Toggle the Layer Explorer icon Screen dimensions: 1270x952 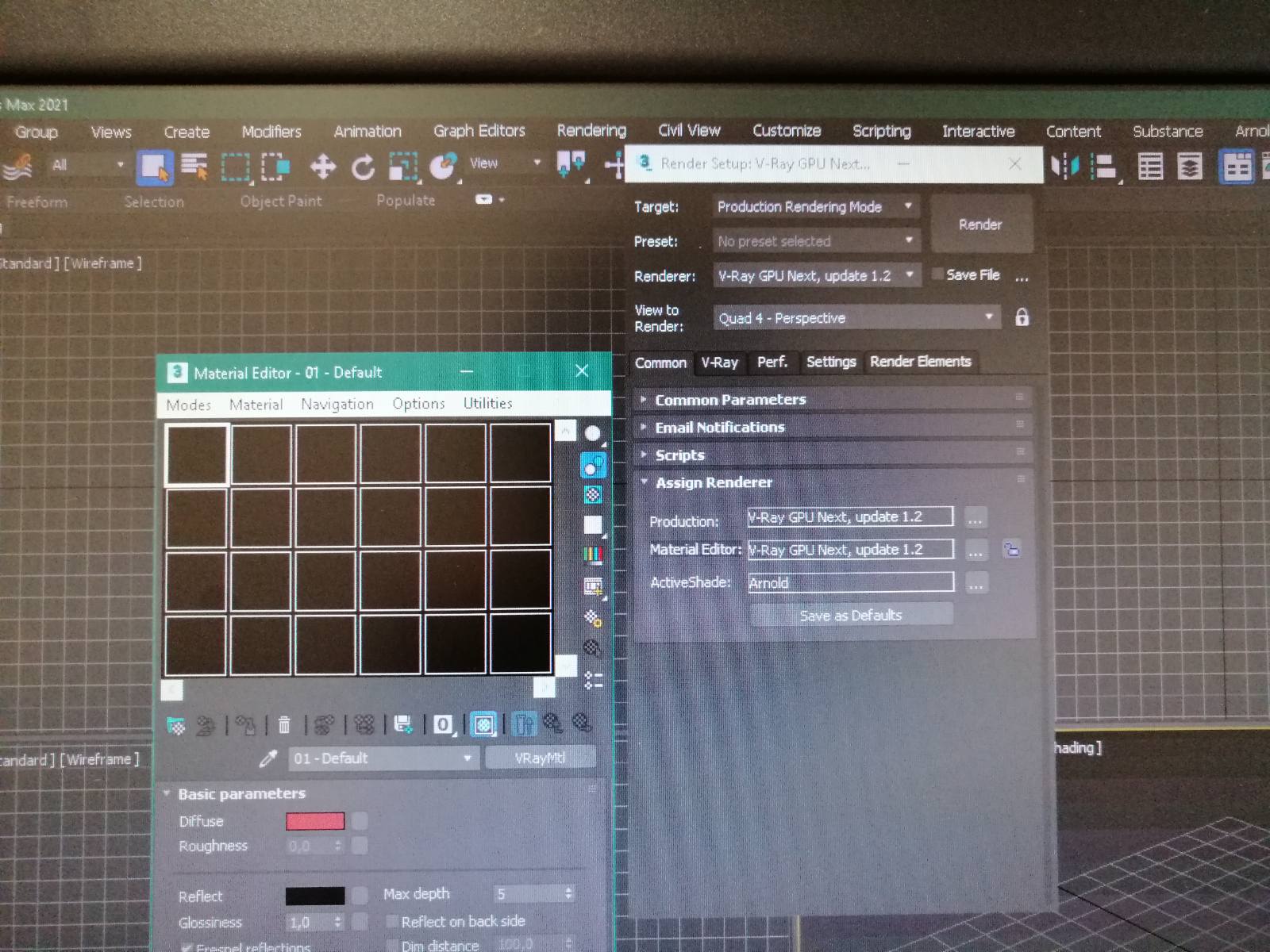[x=1189, y=167]
